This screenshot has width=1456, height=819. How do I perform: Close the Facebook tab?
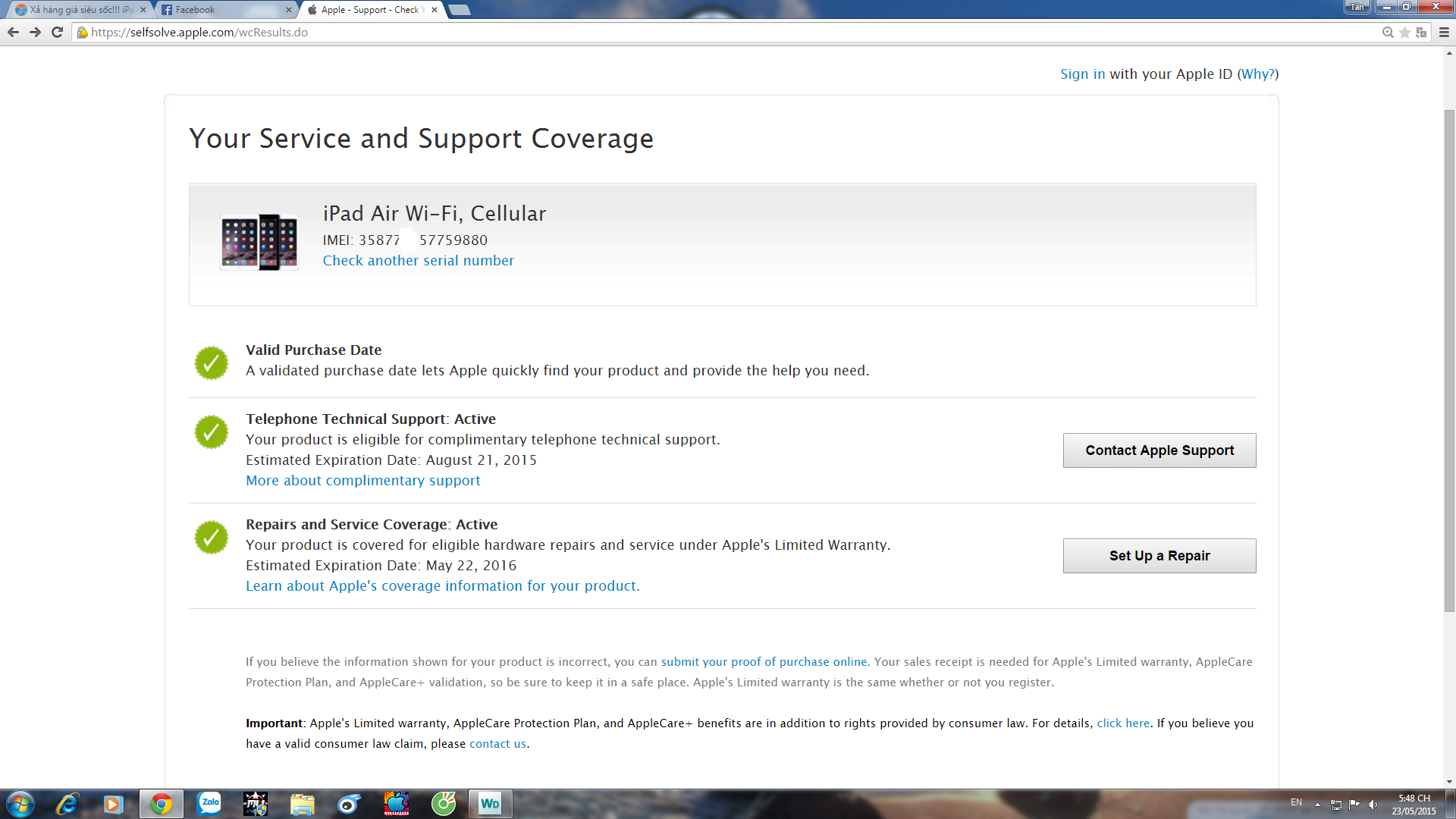[289, 10]
